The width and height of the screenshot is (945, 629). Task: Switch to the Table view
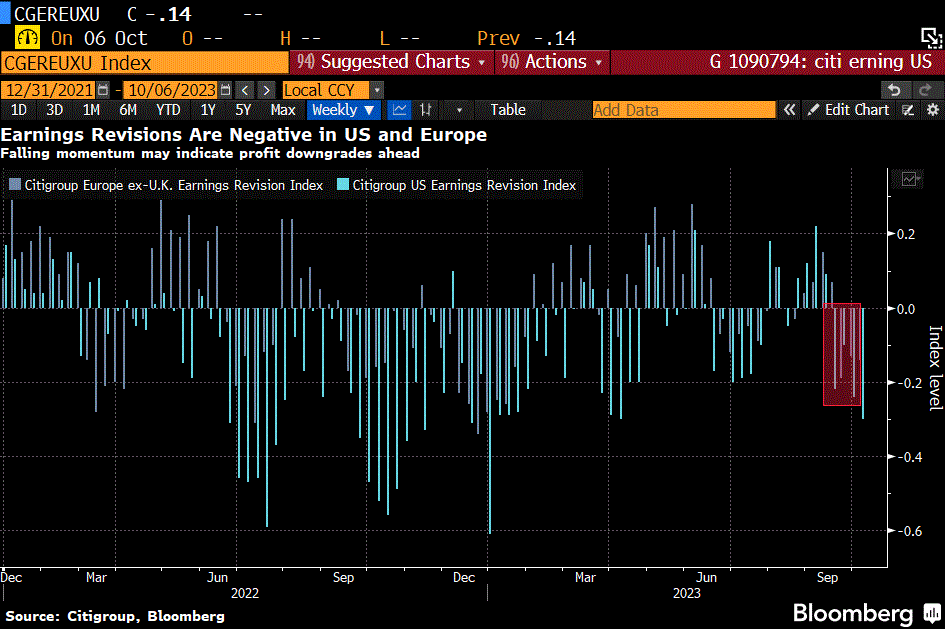tap(508, 110)
